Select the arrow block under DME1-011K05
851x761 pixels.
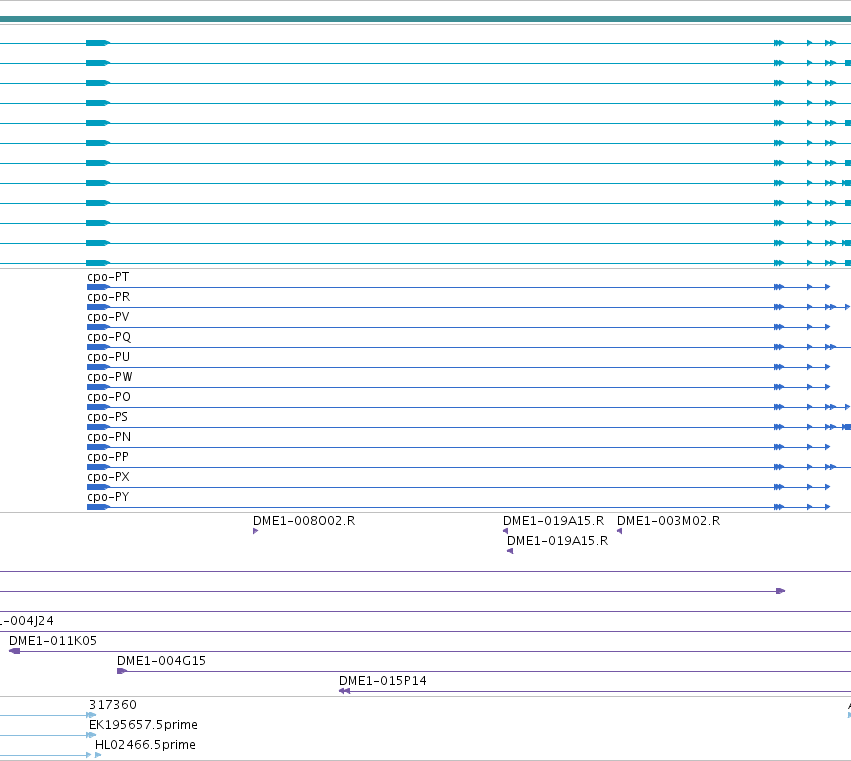pos(15,651)
